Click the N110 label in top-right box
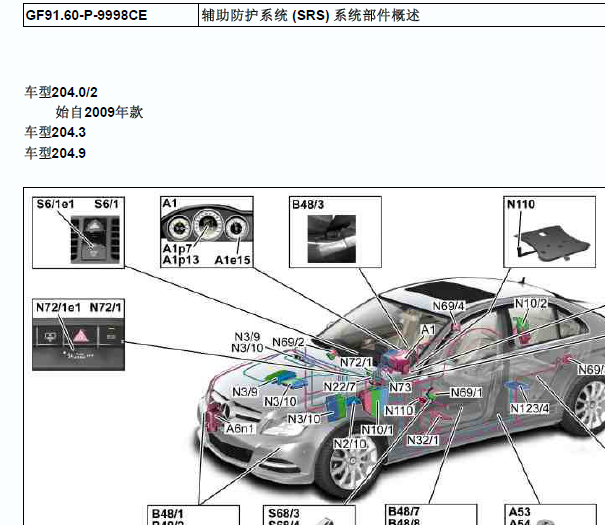This screenshot has height=525, width=605. [x=521, y=204]
